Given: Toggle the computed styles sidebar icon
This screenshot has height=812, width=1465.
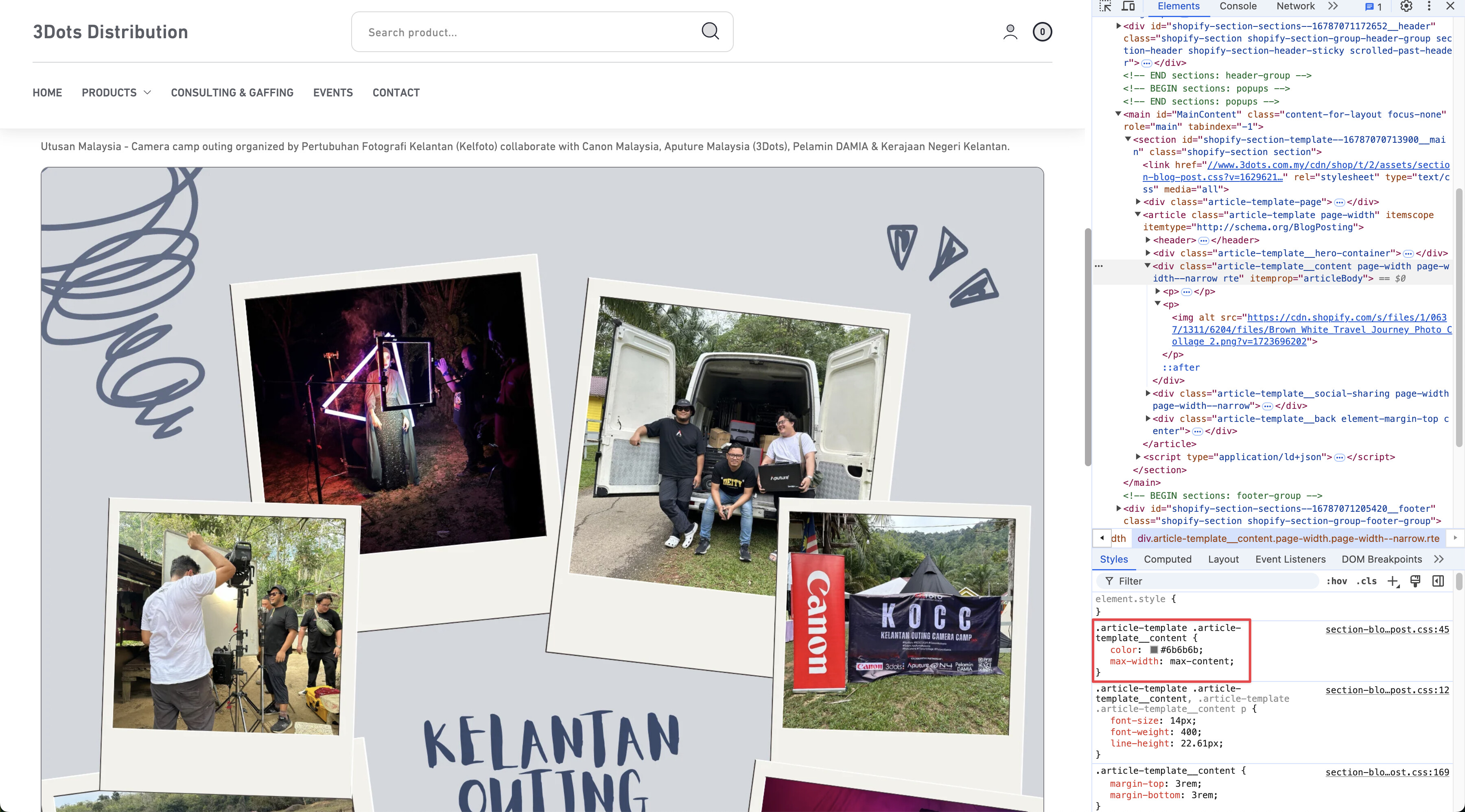Looking at the screenshot, I should tap(1438, 581).
